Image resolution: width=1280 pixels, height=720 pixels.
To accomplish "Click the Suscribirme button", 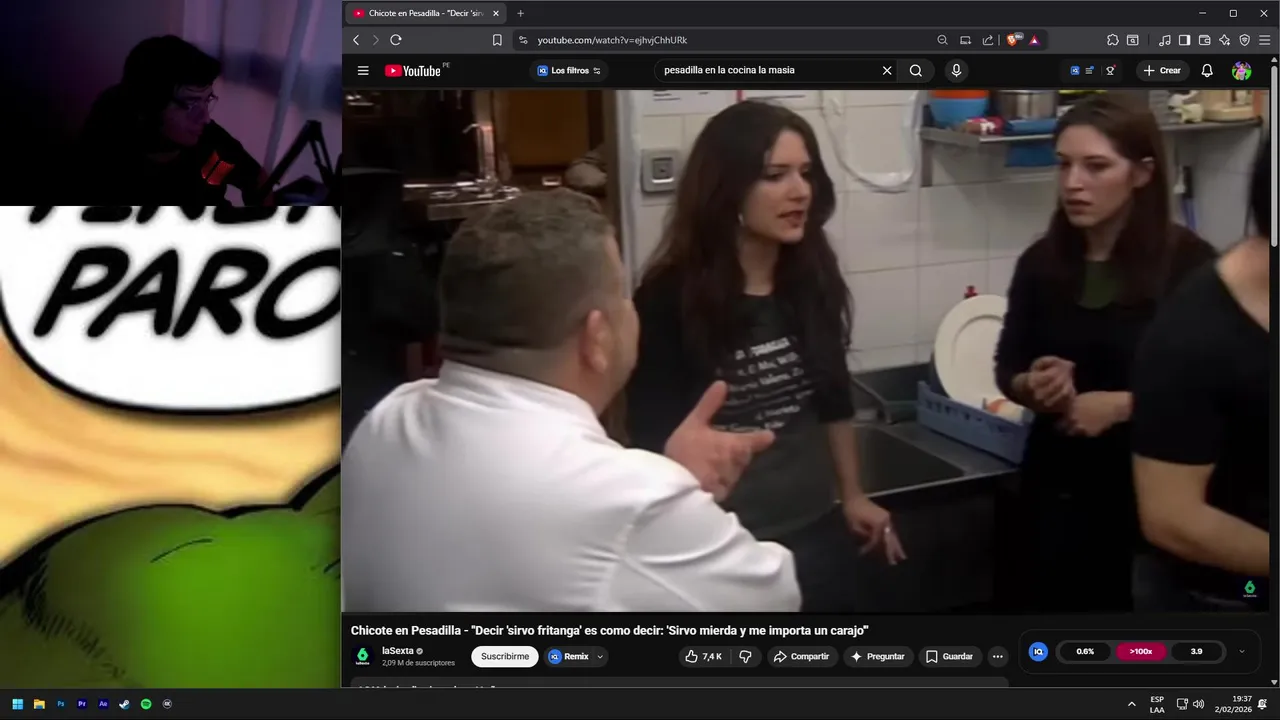I will [x=505, y=656].
